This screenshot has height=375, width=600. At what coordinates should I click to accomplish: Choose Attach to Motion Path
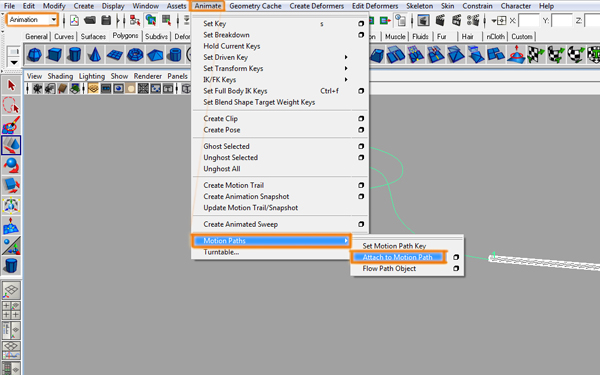tap(398, 257)
